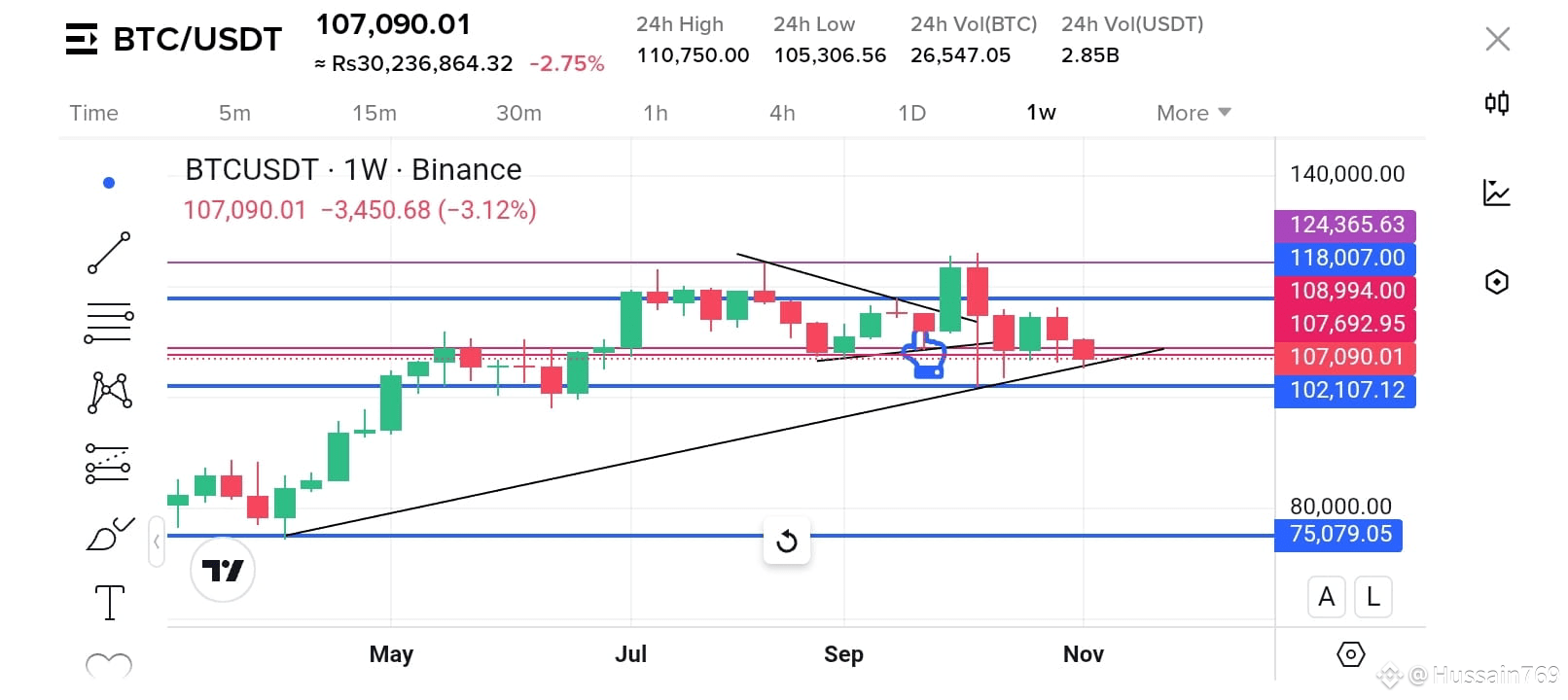Click the purple 124,365.63 price label
This screenshot has height=700, width=1568.
pyautogui.click(x=1345, y=226)
